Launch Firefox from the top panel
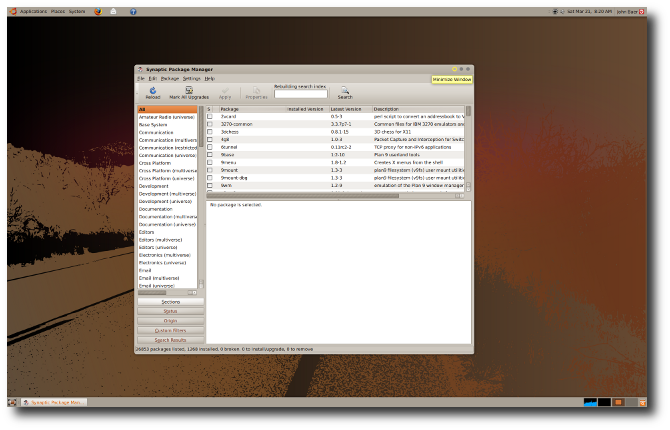This screenshot has width=670, height=430. coord(98,12)
